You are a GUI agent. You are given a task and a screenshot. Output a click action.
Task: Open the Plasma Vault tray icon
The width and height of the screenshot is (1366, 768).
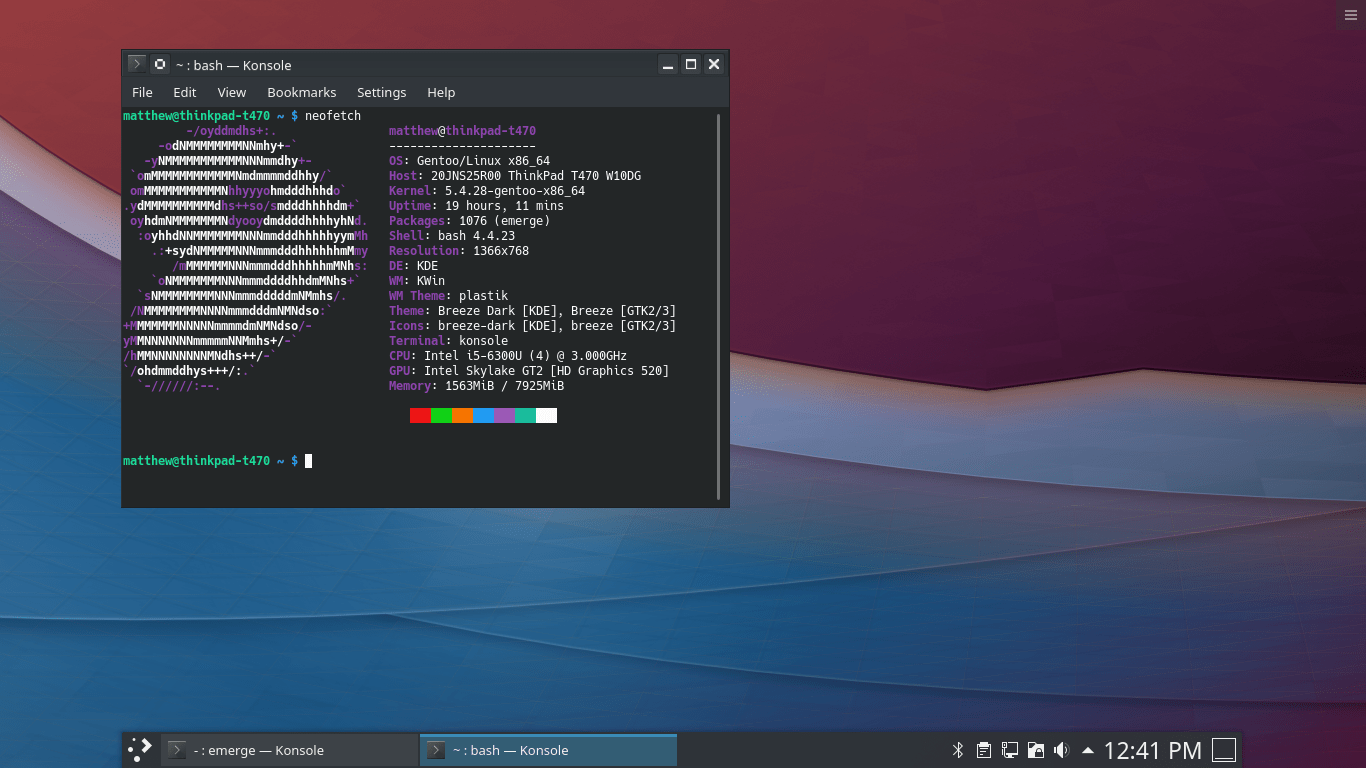(1036, 750)
